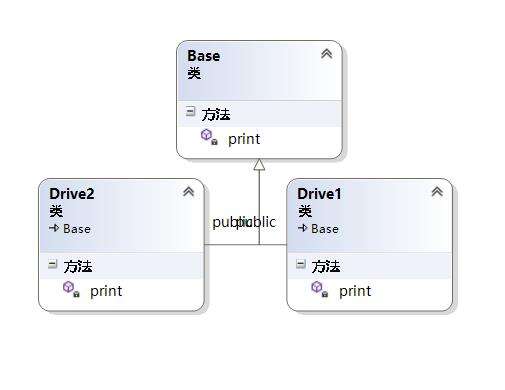Click the Base link in Drive2 header

77,229
